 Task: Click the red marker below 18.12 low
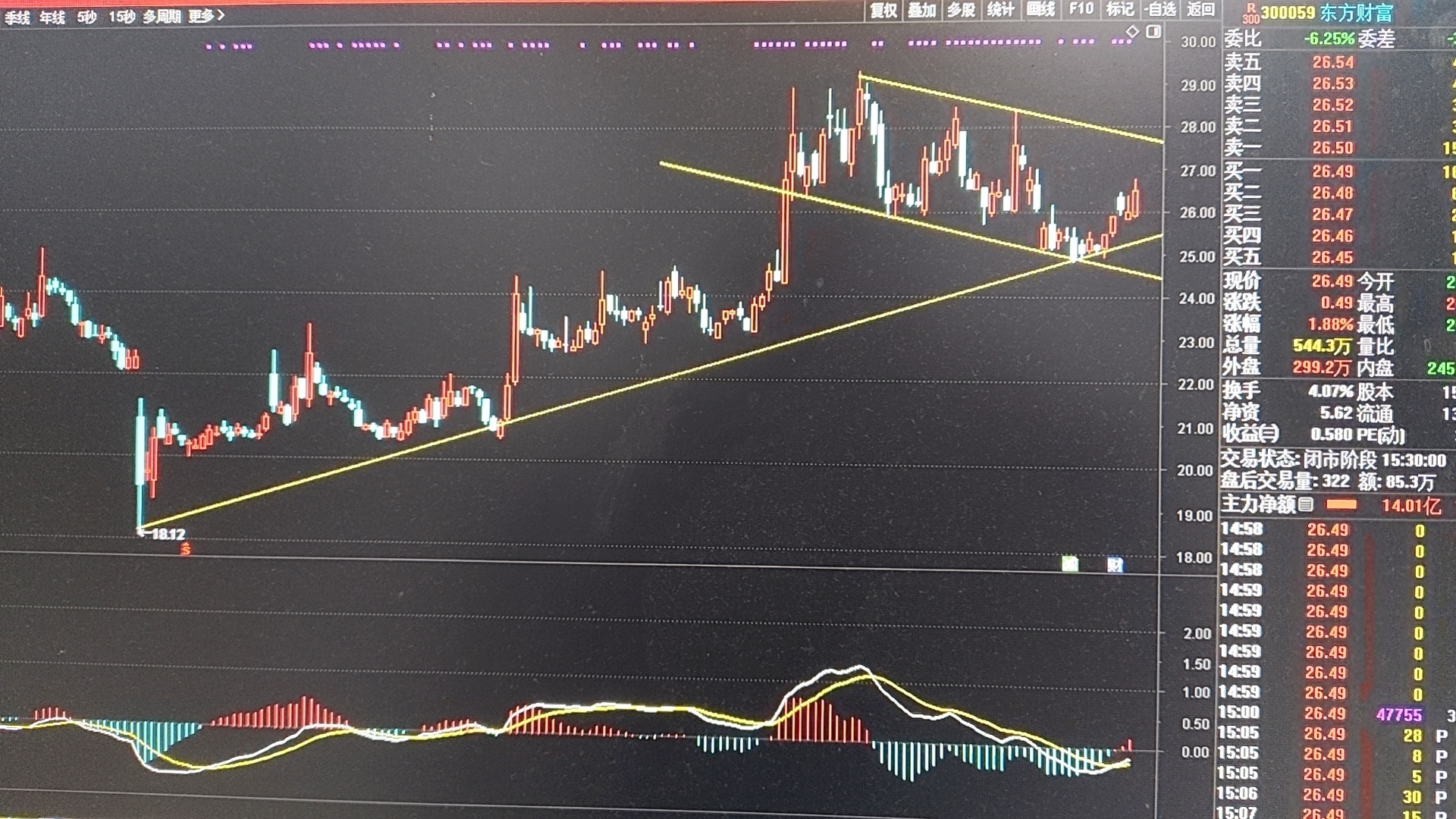186,550
